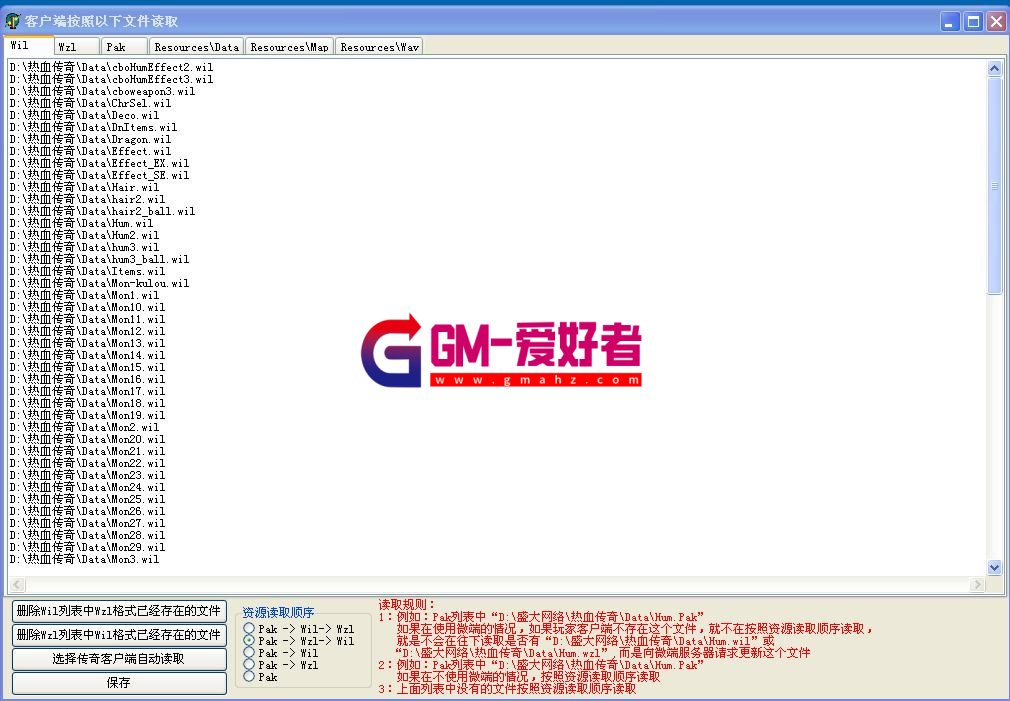The image size is (1010, 701).
Task: Click the Hair.wil entry
Action: click(84, 187)
